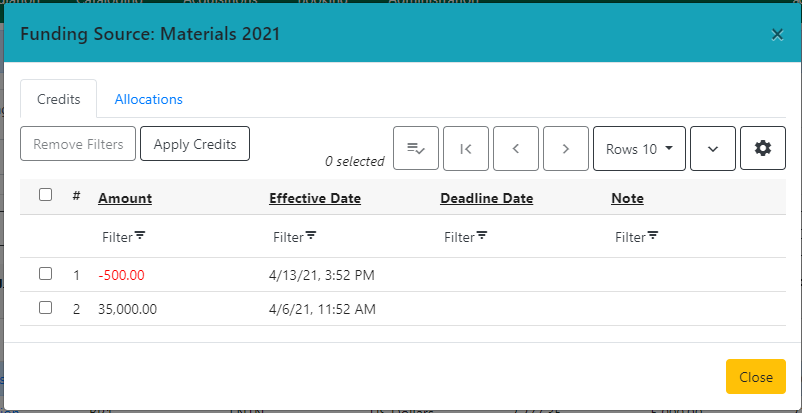802x413 pixels.
Task: Close the Funding Source dialog with X
Action: (x=777, y=34)
